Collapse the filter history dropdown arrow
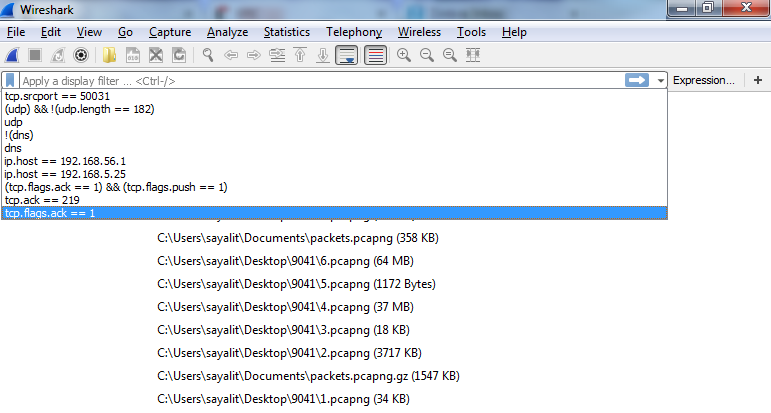This screenshot has width=771, height=413. coord(660,81)
